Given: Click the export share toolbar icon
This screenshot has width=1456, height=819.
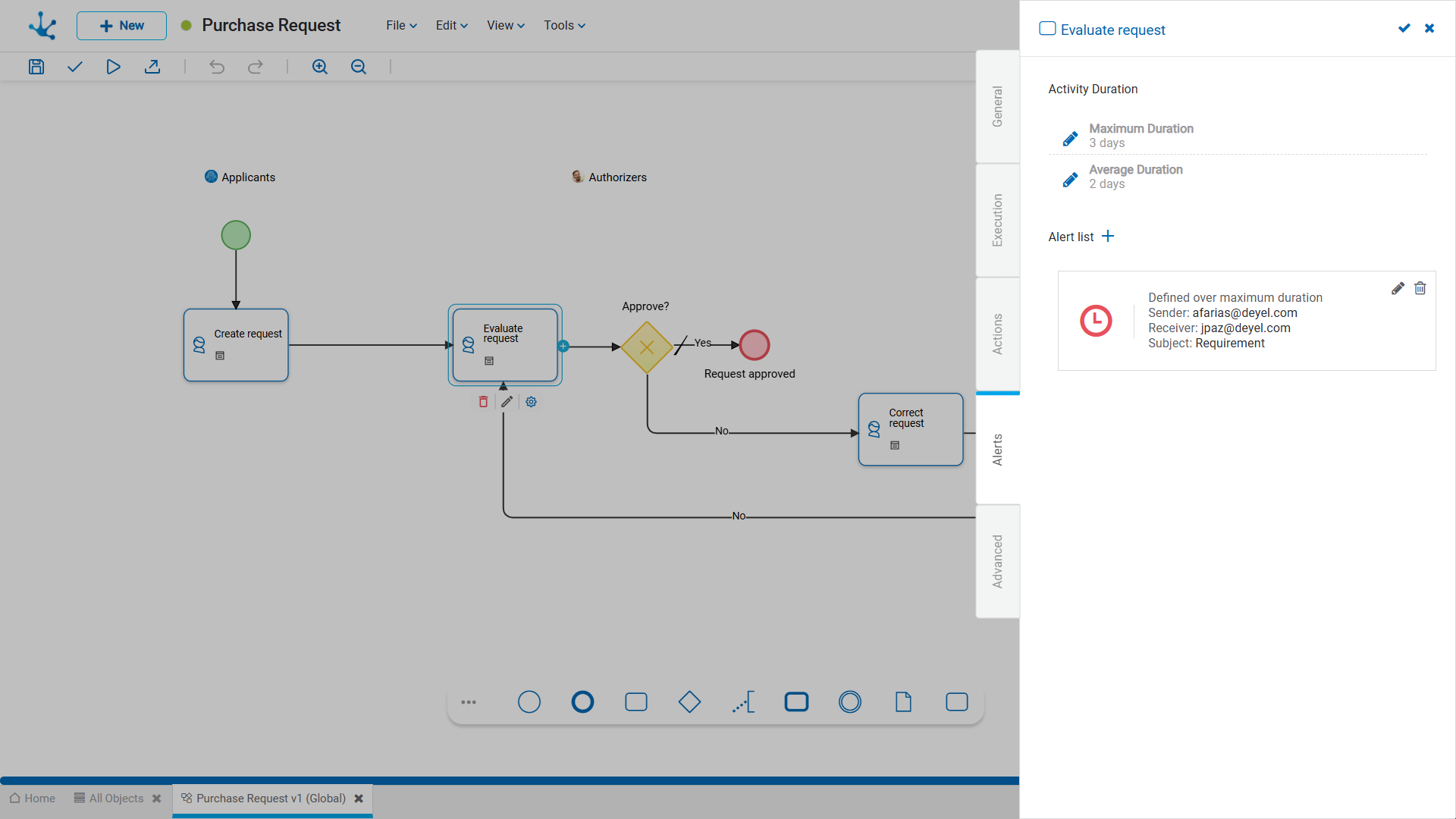Looking at the screenshot, I should 152,67.
